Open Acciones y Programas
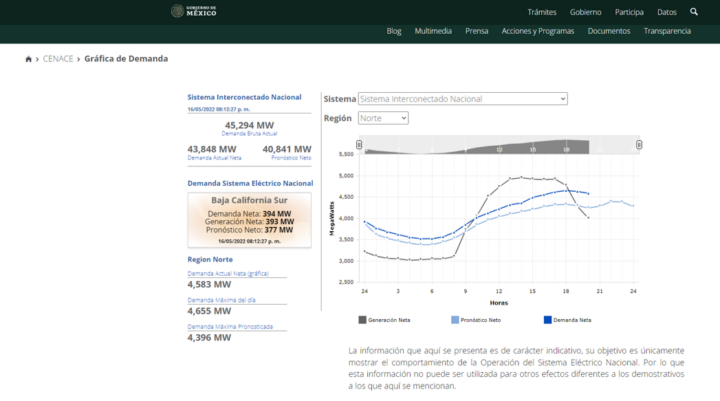This screenshot has width=720, height=401. [x=538, y=31]
